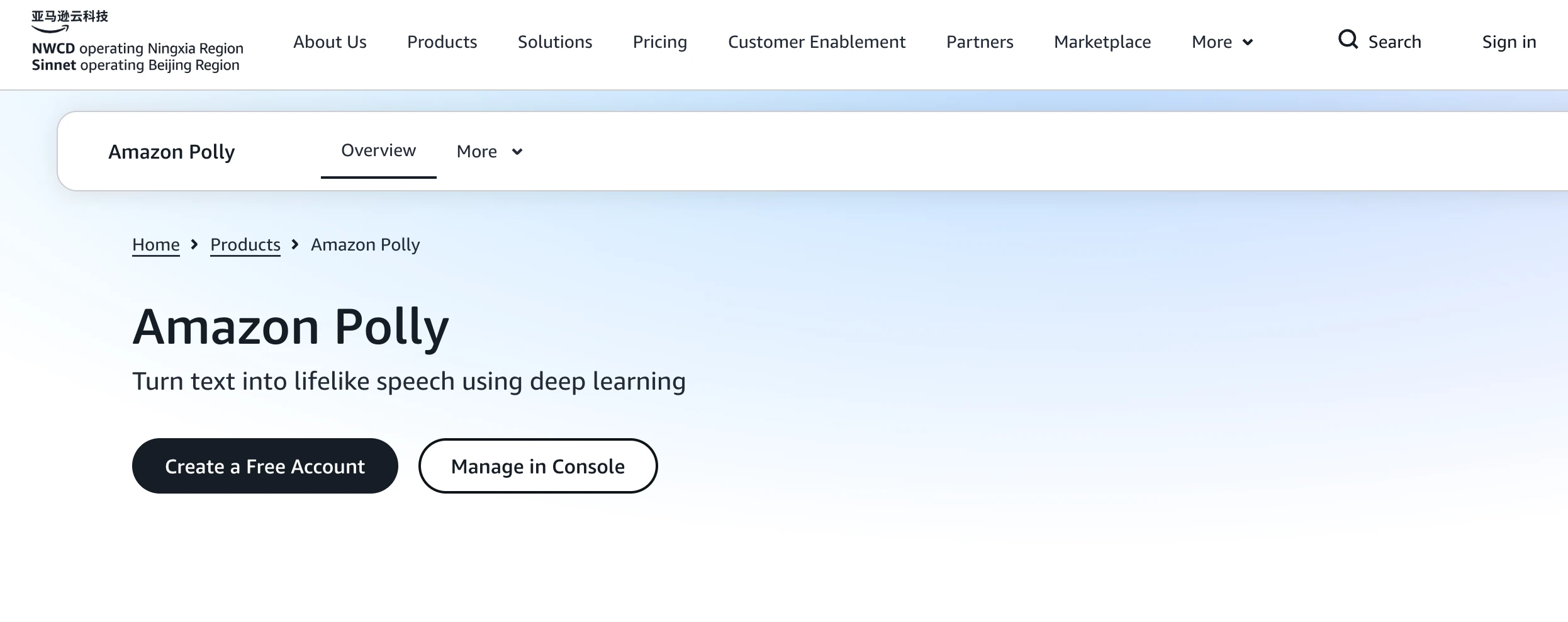This screenshot has width=1568, height=622.
Task: Click 'Sinnet operating Beijing Region' text
Action: pos(136,65)
